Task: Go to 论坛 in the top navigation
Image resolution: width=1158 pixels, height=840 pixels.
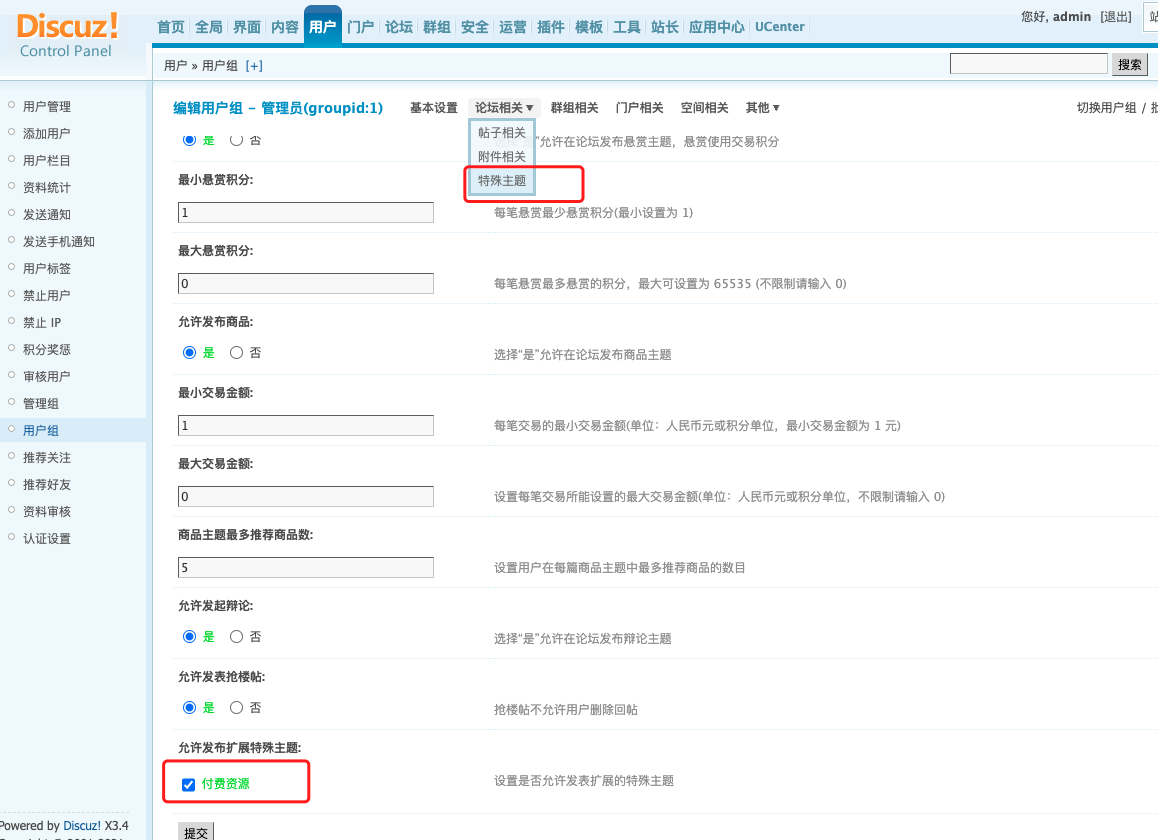Action: (399, 27)
